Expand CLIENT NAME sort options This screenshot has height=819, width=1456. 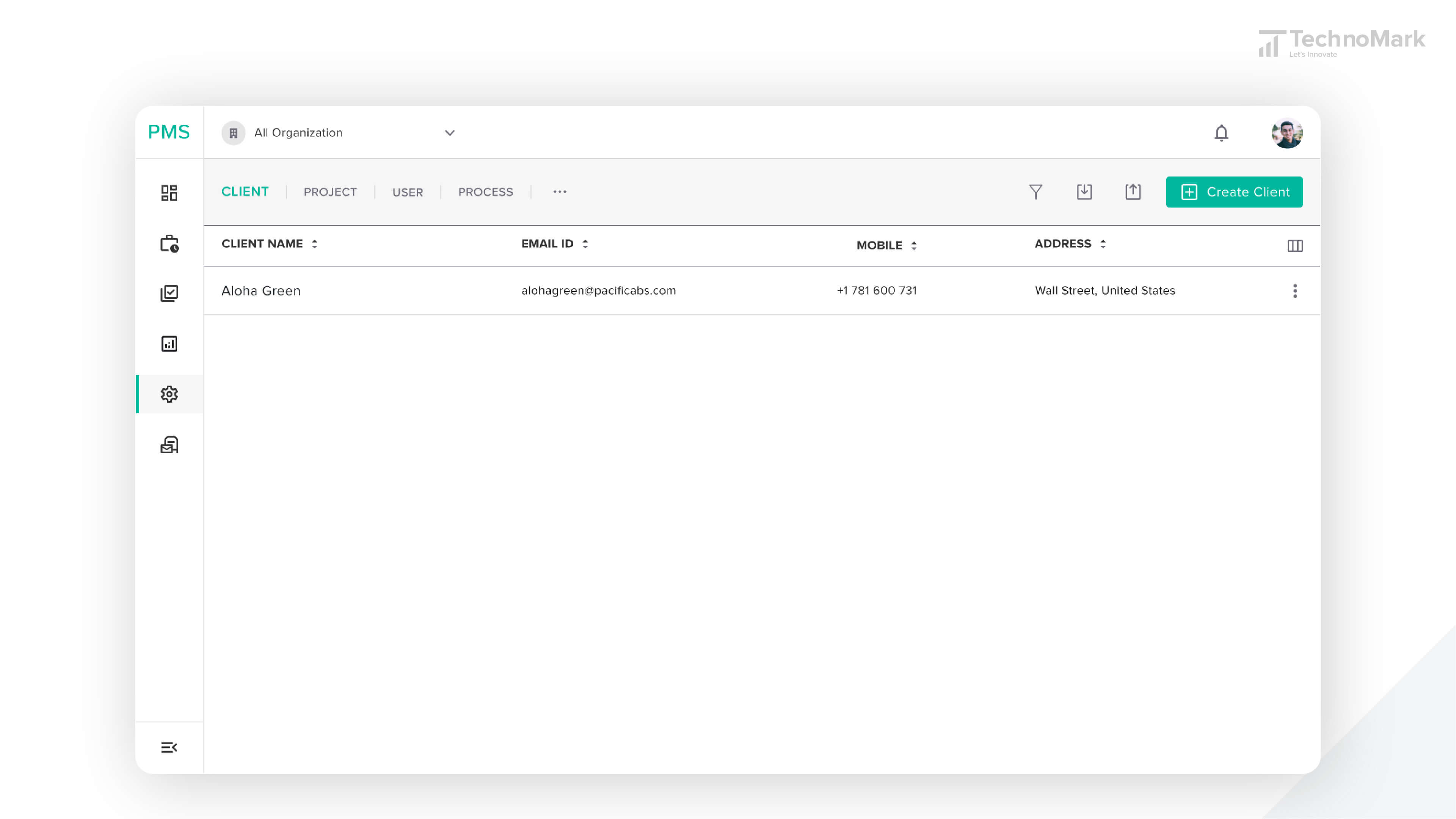click(x=315, y=244)
